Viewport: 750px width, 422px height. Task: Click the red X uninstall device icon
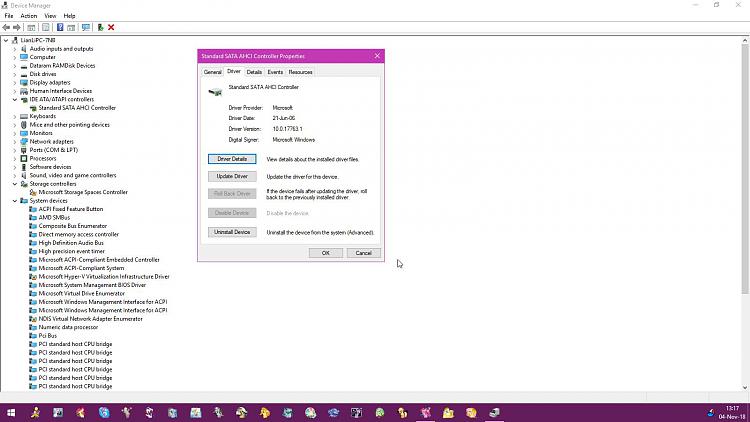click(x=111, y=28)
